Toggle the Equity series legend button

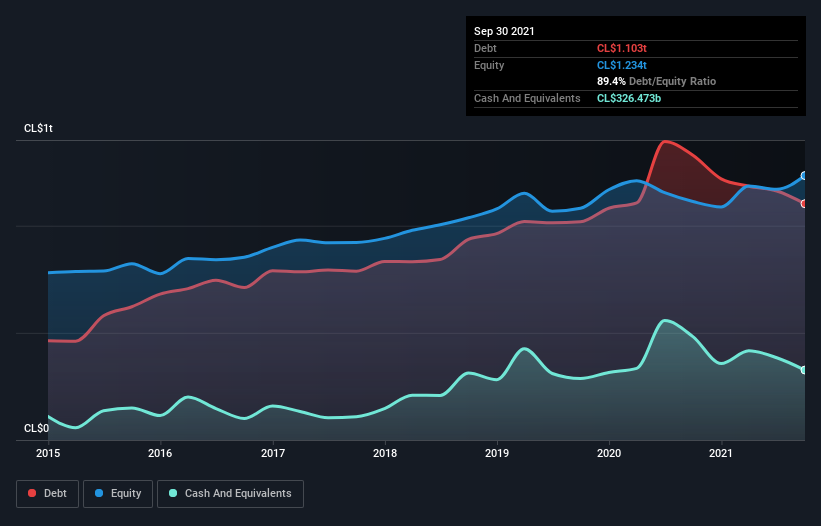click(x=118, y=494)
